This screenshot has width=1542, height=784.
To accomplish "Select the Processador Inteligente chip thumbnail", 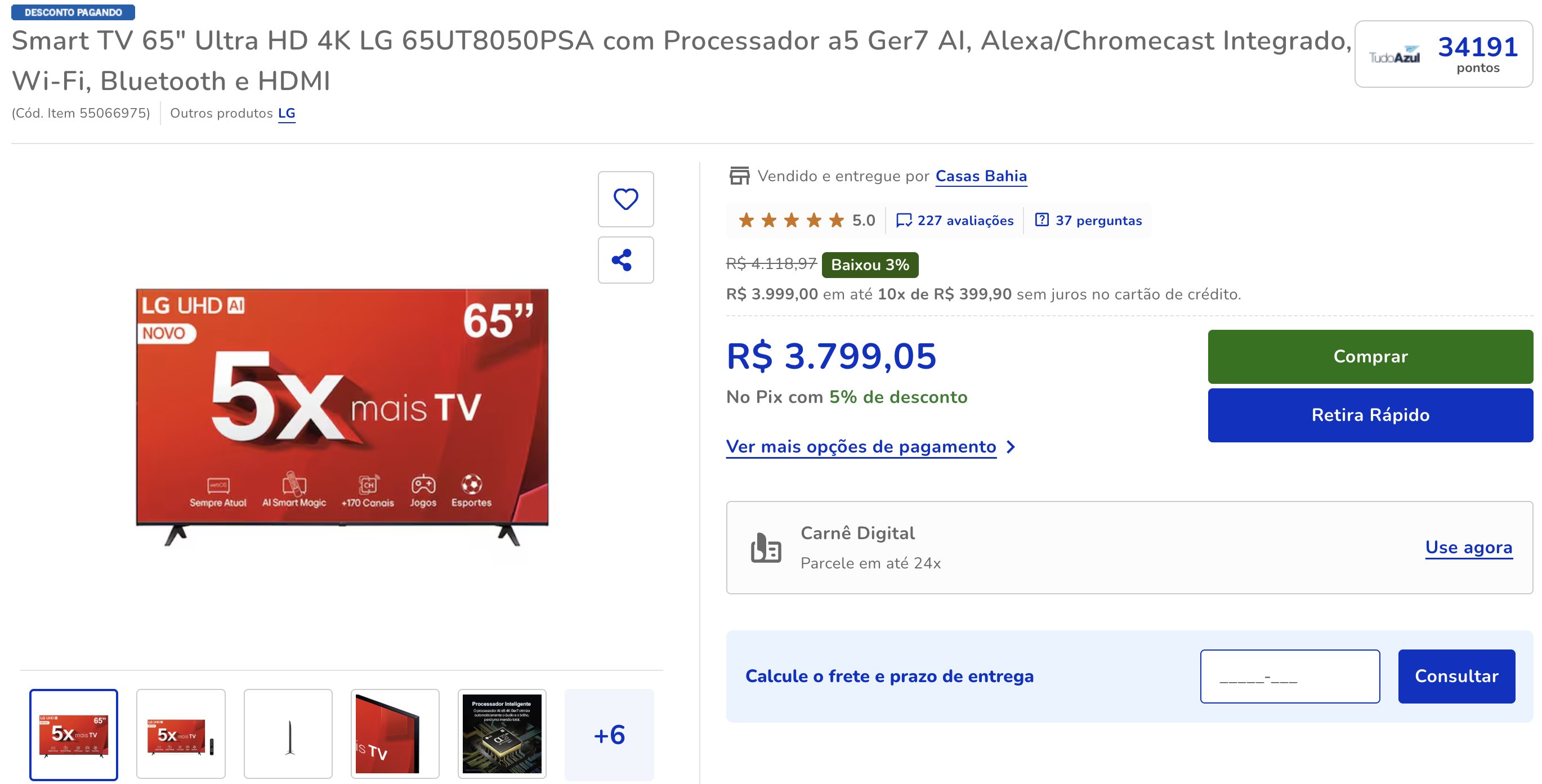I will pyautogui.click(x=502, y=734).
